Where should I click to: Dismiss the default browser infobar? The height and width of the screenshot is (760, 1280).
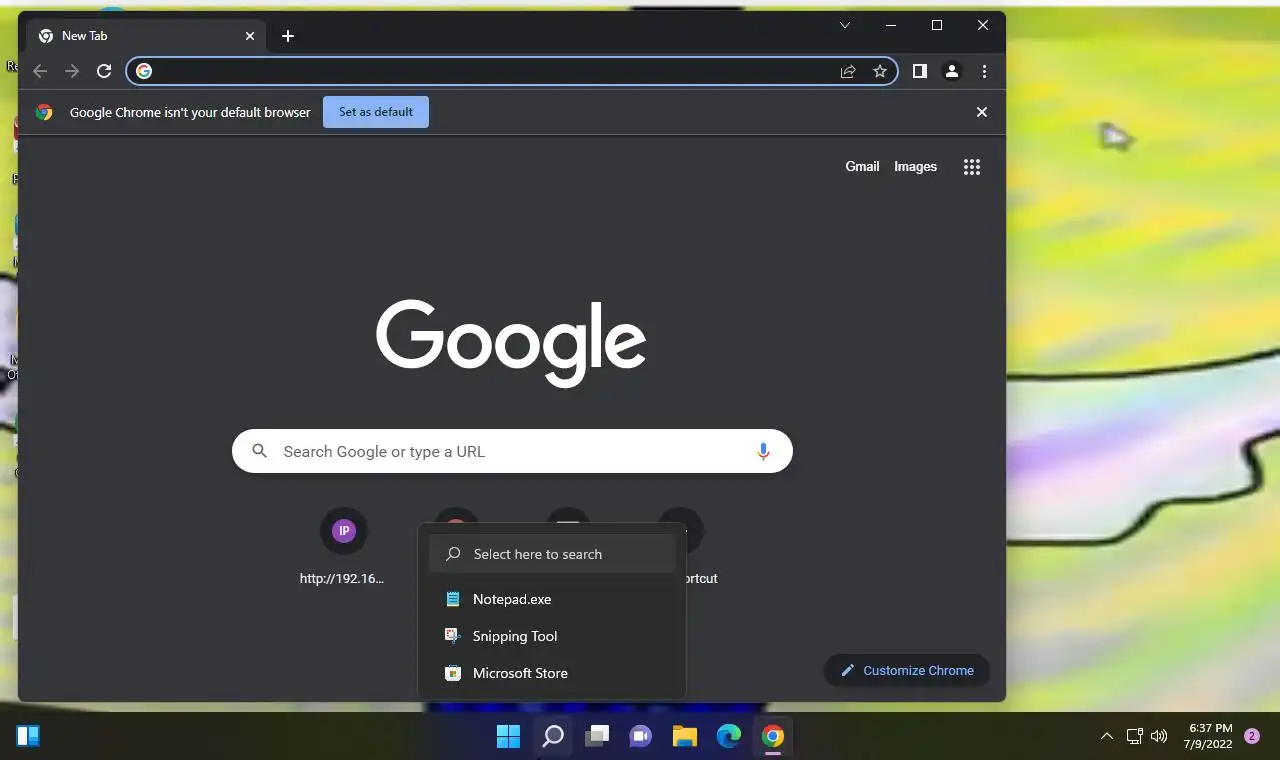coord(982,112)
